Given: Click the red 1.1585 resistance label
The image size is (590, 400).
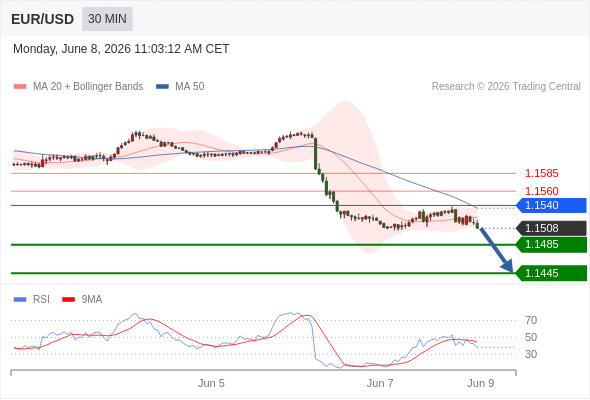Looking at the screenshot, I should pos(541,173).
